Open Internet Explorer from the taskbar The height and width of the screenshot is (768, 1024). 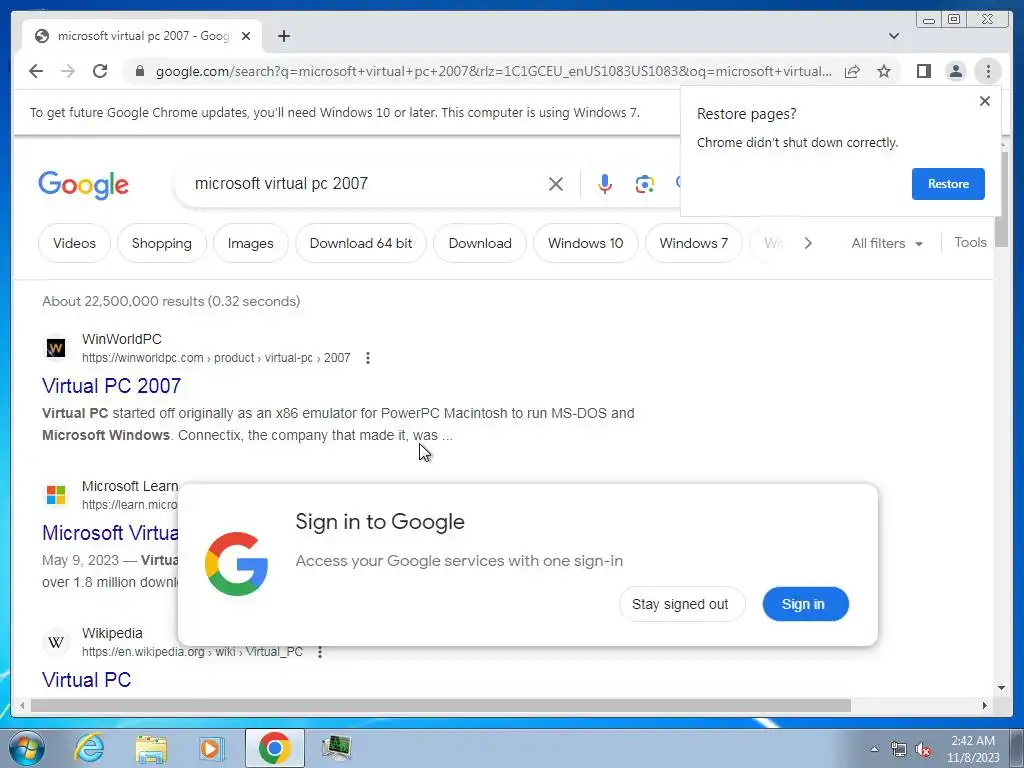coord(89,748)
